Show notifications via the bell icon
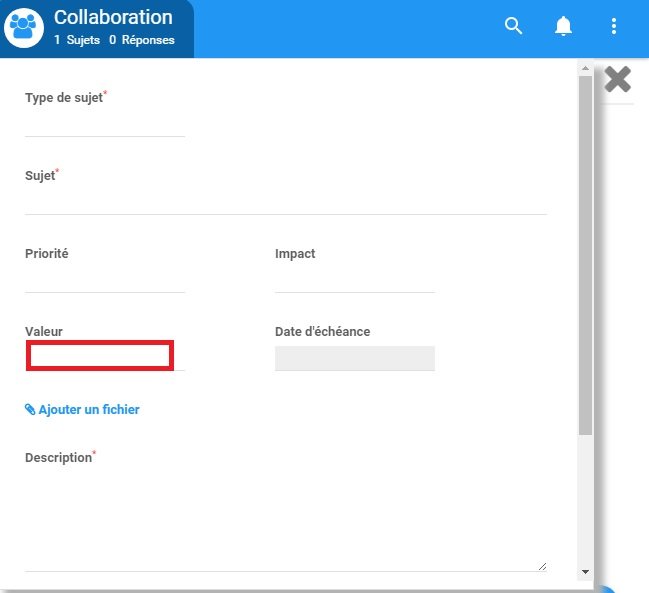Image resolution: width=649 pixels, height=593 pixels. 564,27
